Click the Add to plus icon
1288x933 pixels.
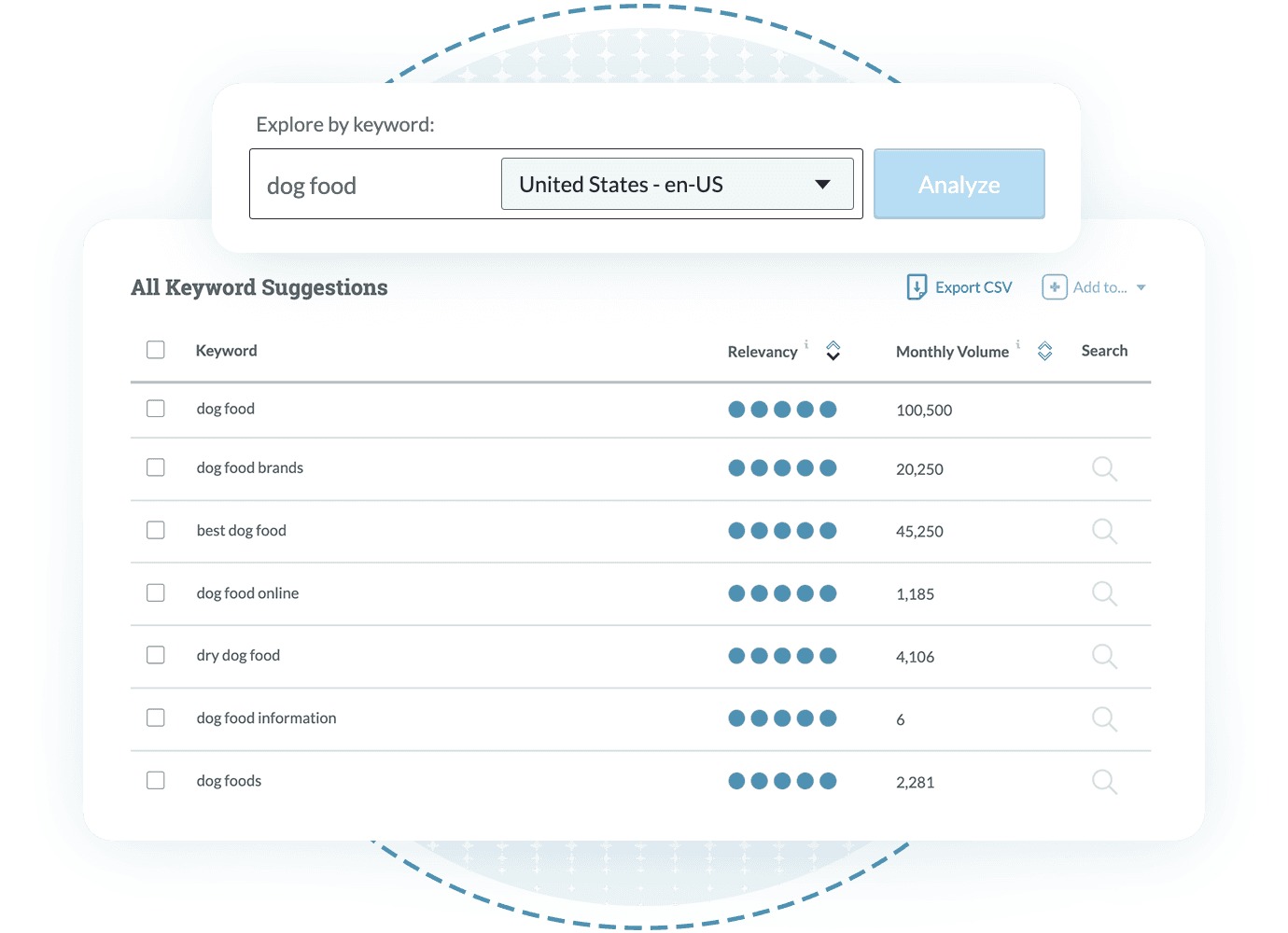[1055, 287]
